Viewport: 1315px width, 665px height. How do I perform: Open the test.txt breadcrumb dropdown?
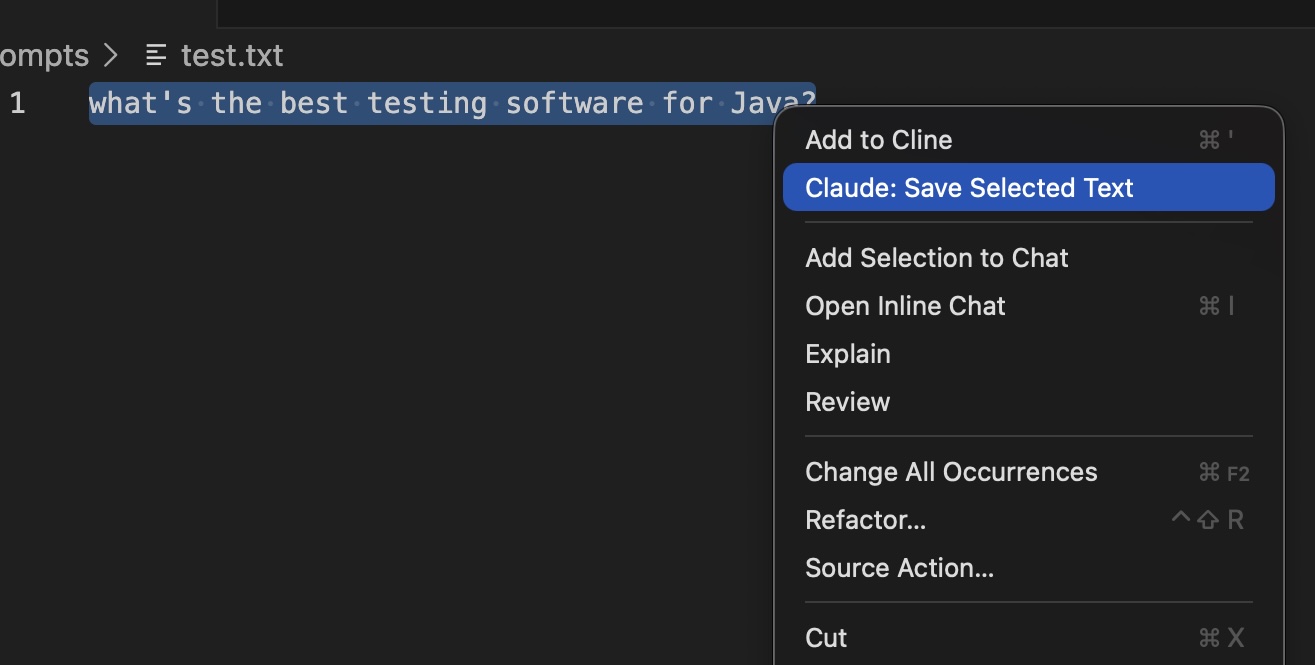[x=230, y=56]
